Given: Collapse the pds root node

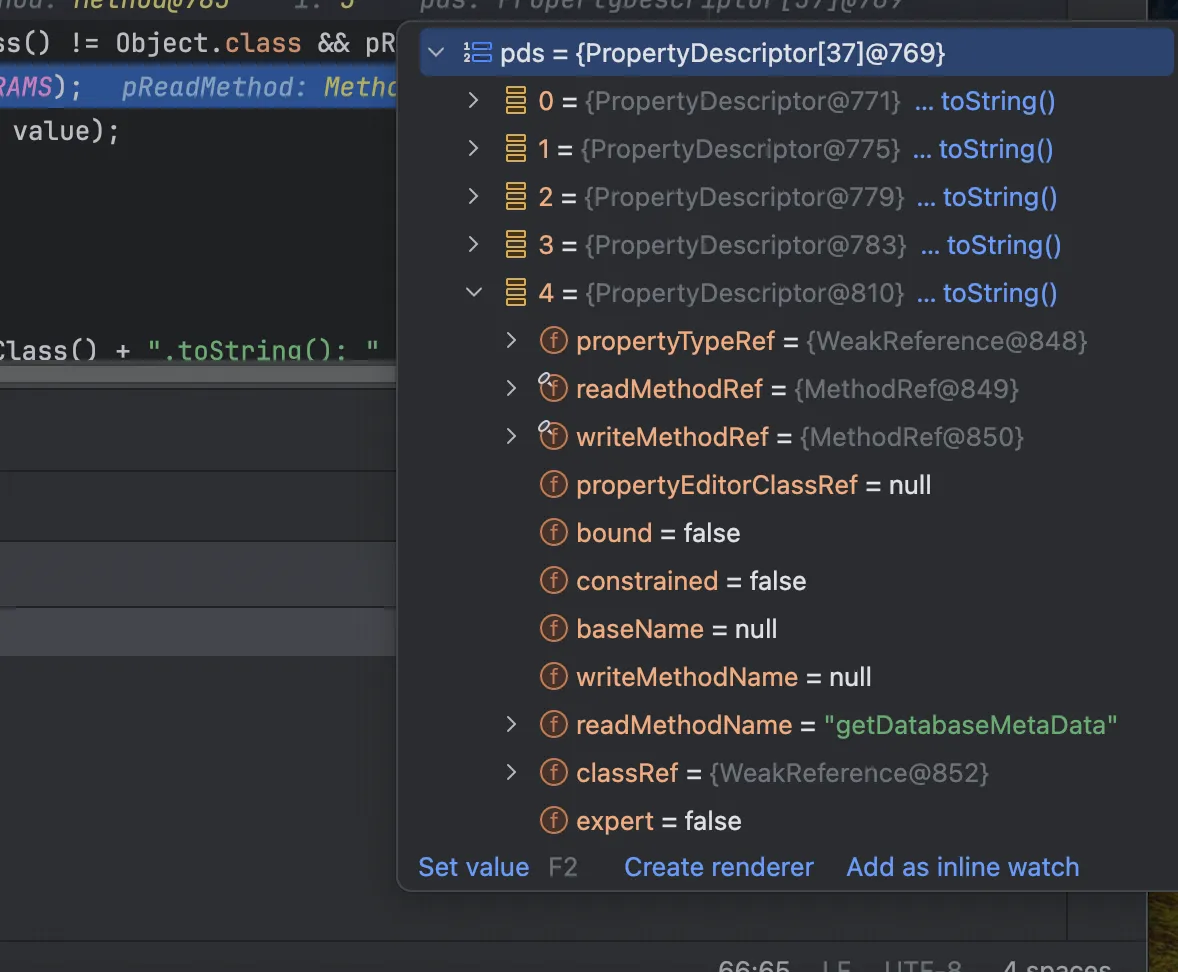Looking at the screenshot, I should coord(436,53).
